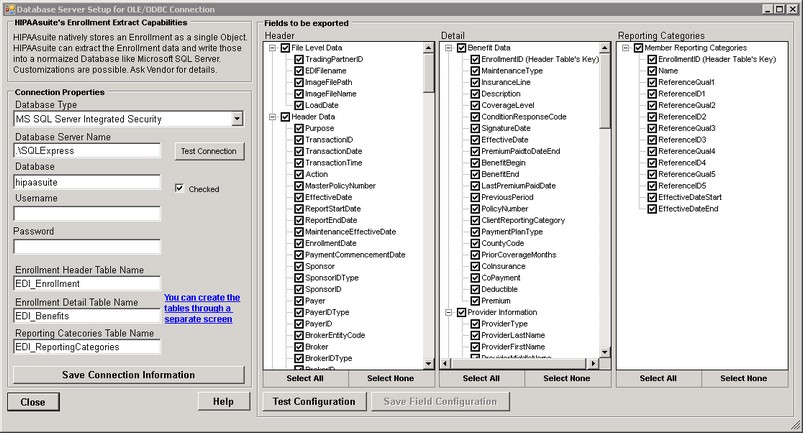The width and height of the screenshot is (803, 433).
Task: Uncheck the MasterPolicyNumber field
Action: (x=299, y=186)
